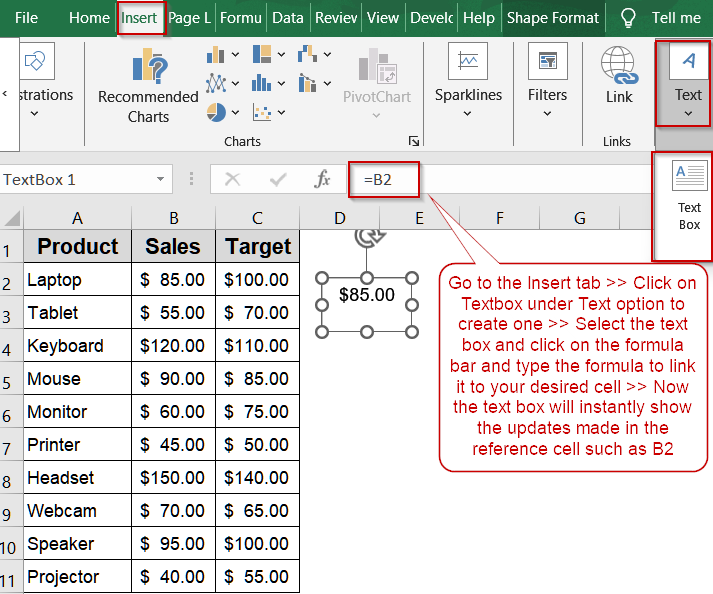Viewport: 713px width, 594px height.
Task: Click the Insert Column or Bar Chart icon
Action: (x=216, y=55)
